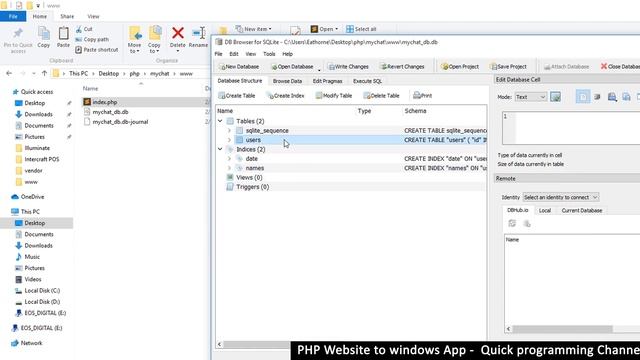Expand the sqlite_sequence table node
This screenshot has width=640, height=360.
229,131
